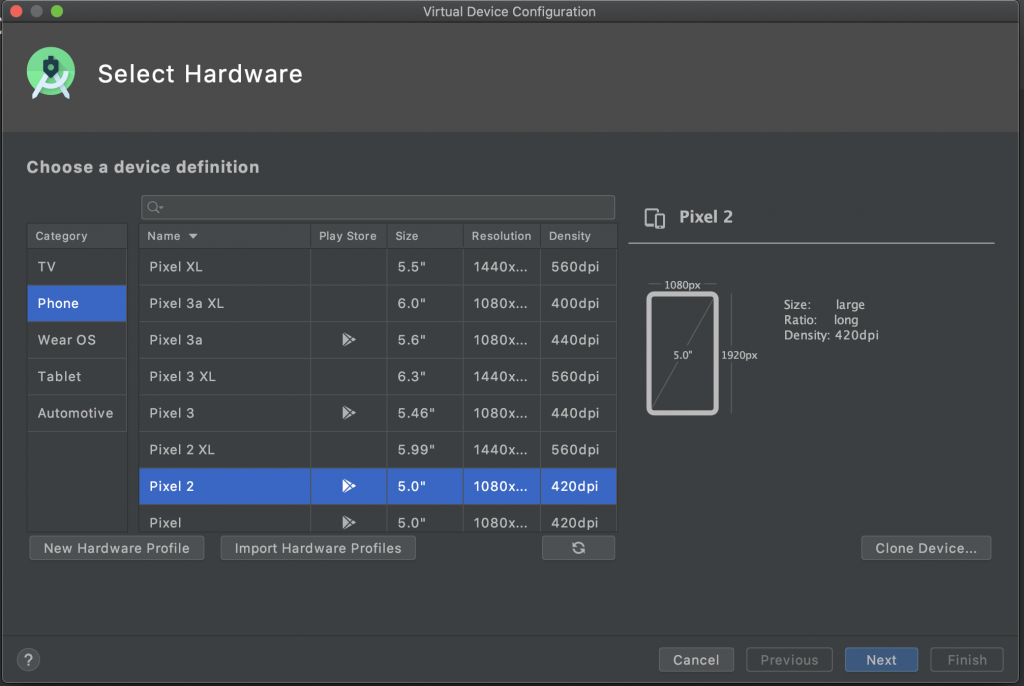Image resolution: width=1024 pixels, height=686 pixels.
Task: Click the Clone Device button
Action: point(926,548)
